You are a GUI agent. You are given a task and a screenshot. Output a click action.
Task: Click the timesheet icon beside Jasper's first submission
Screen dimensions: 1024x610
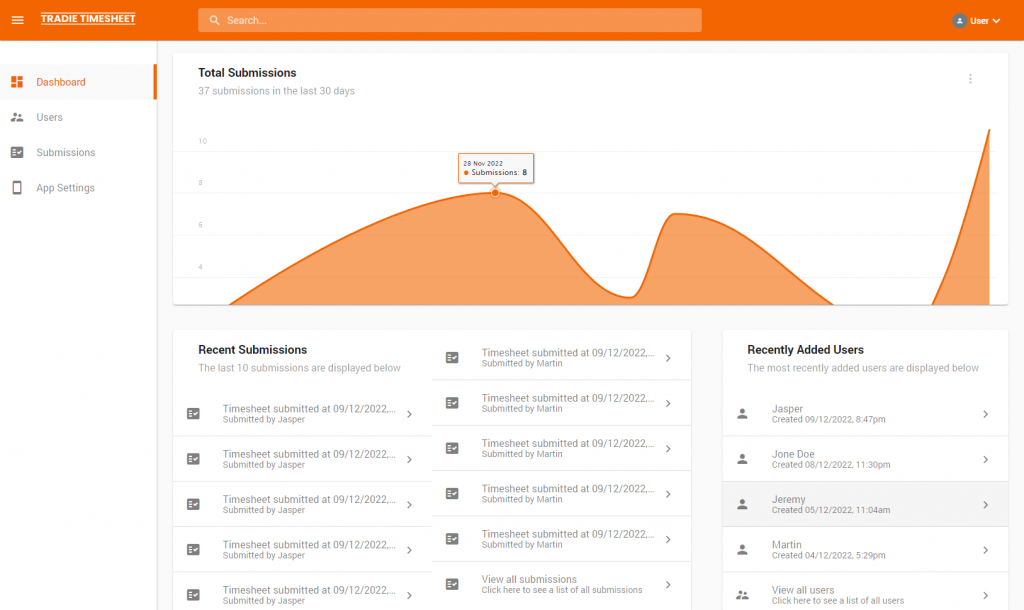pyautogui.click(x=192, y=413)
